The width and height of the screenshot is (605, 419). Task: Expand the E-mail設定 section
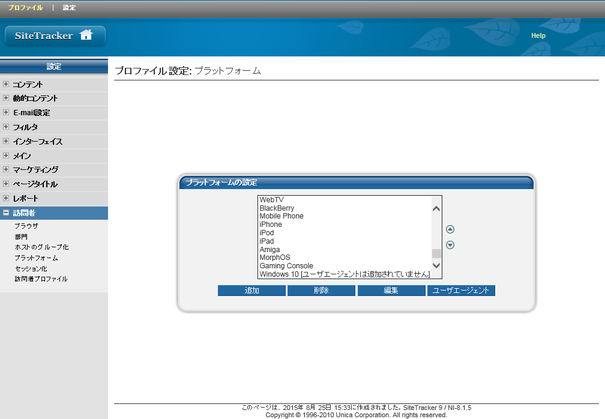[x=6, y=113]
